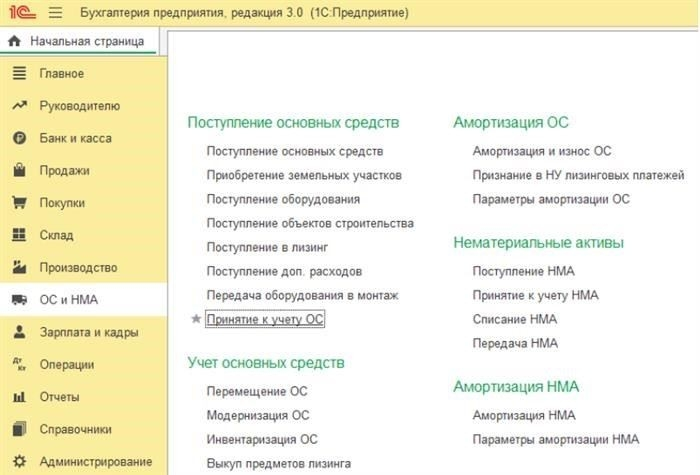Image resolution: width=700 pixels, height=475 pixels.
Task: Switch to the Начальная страница tab
Action: coord(85,42)
